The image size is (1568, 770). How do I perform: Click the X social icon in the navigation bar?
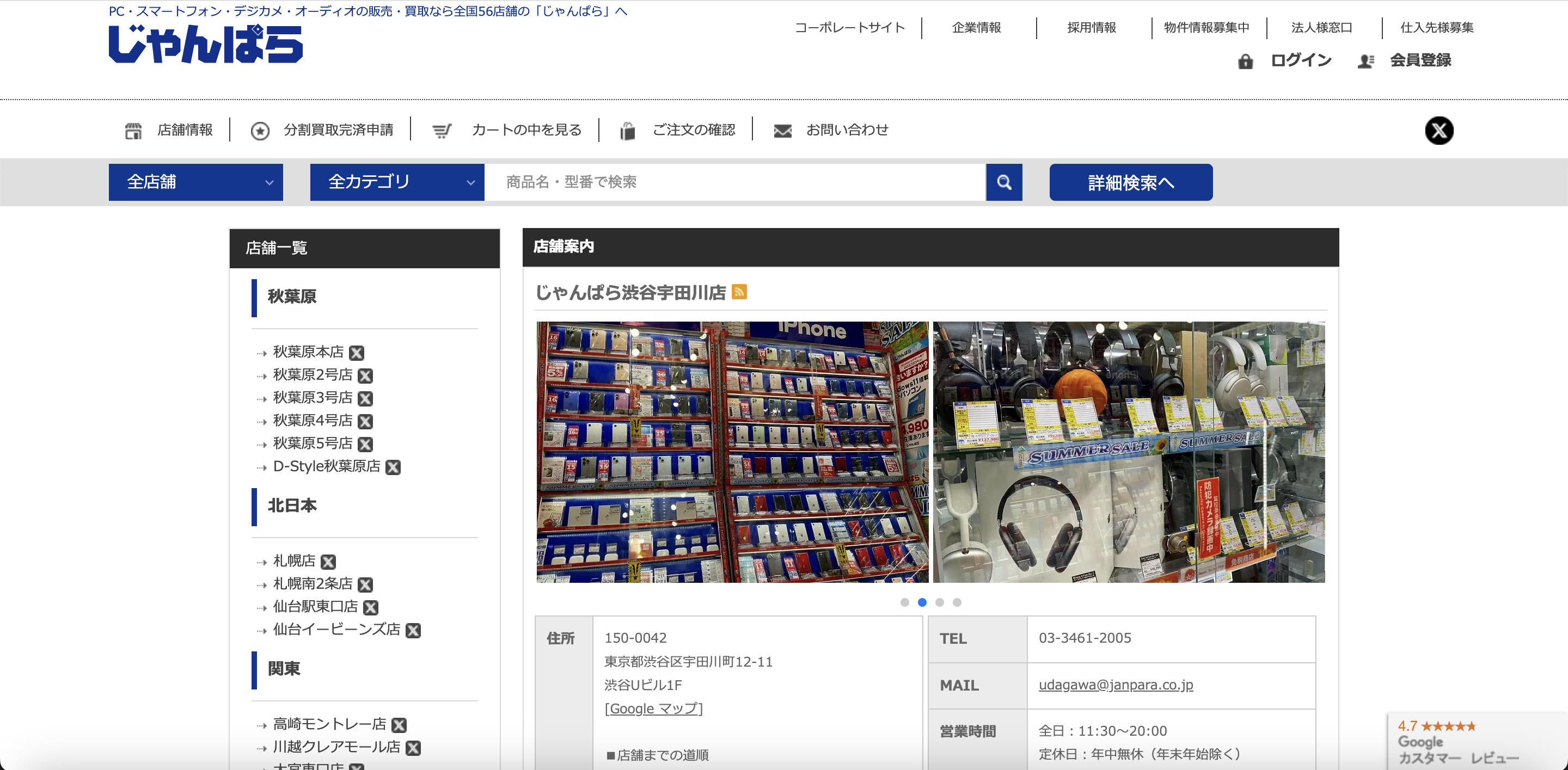click(1439, 130)
